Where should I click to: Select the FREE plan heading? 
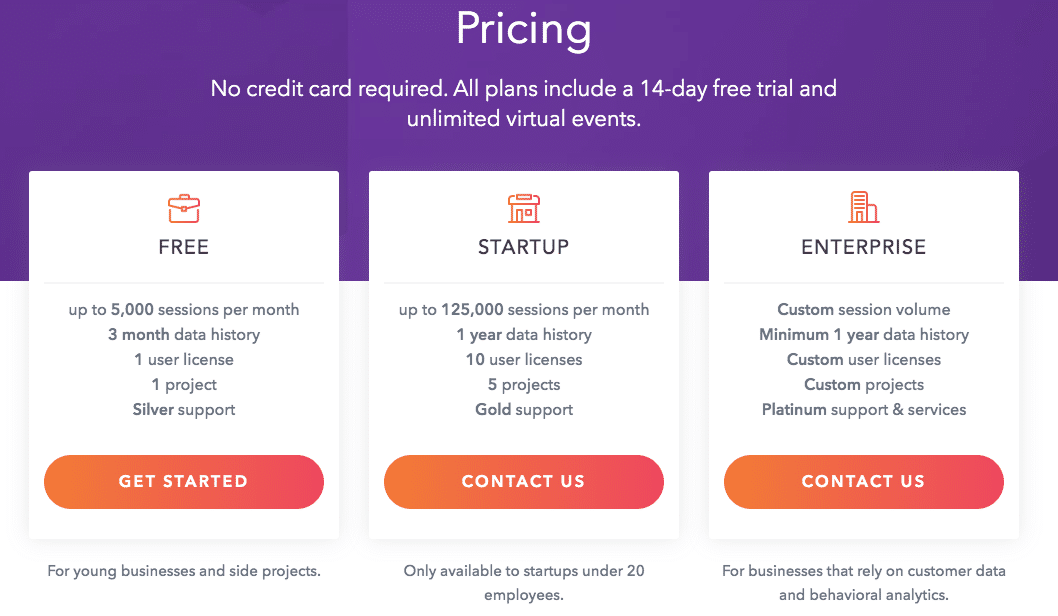[x=183, y=246]
